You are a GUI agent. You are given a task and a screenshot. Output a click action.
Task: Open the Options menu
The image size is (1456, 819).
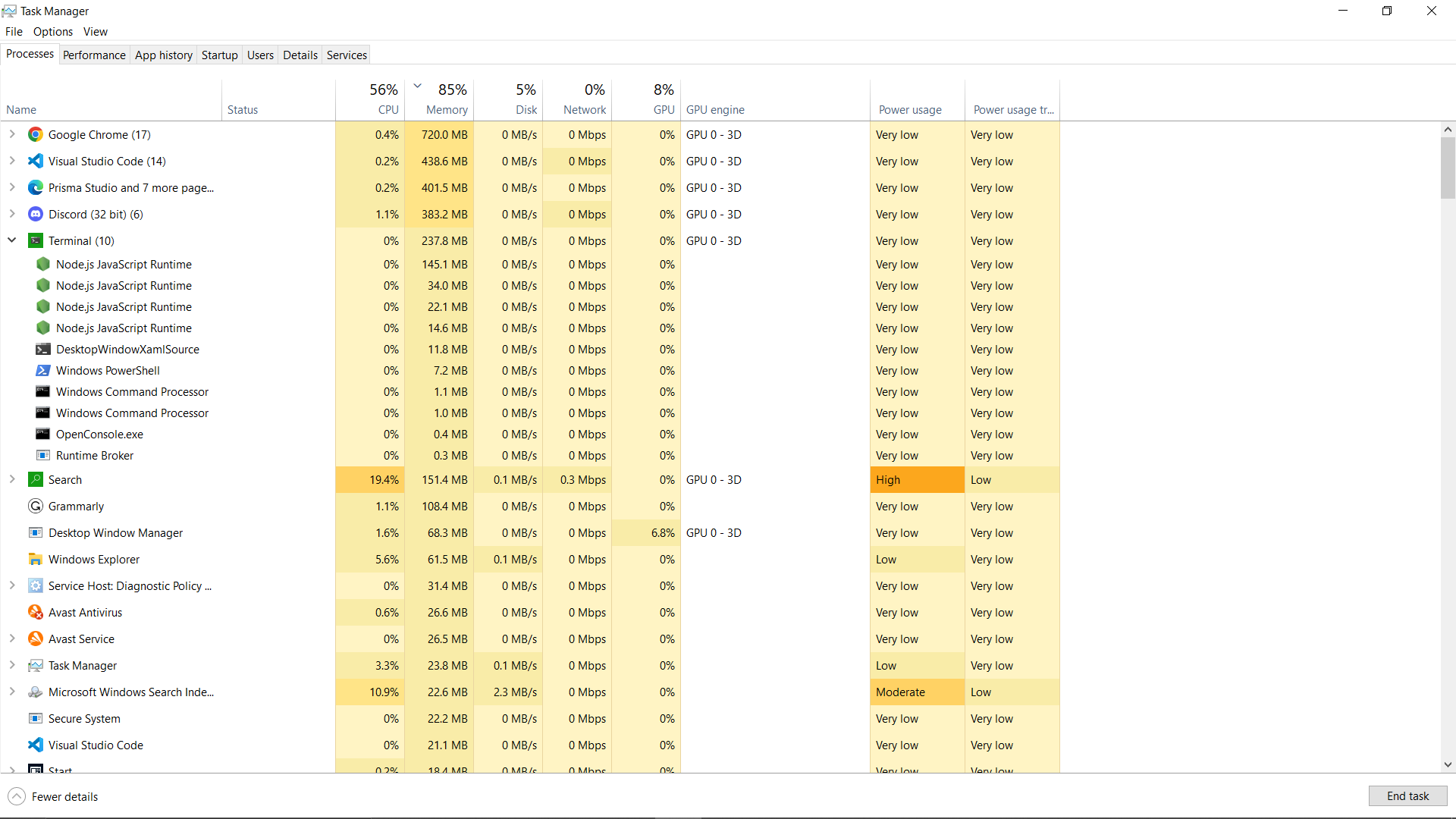pos(53,32)
